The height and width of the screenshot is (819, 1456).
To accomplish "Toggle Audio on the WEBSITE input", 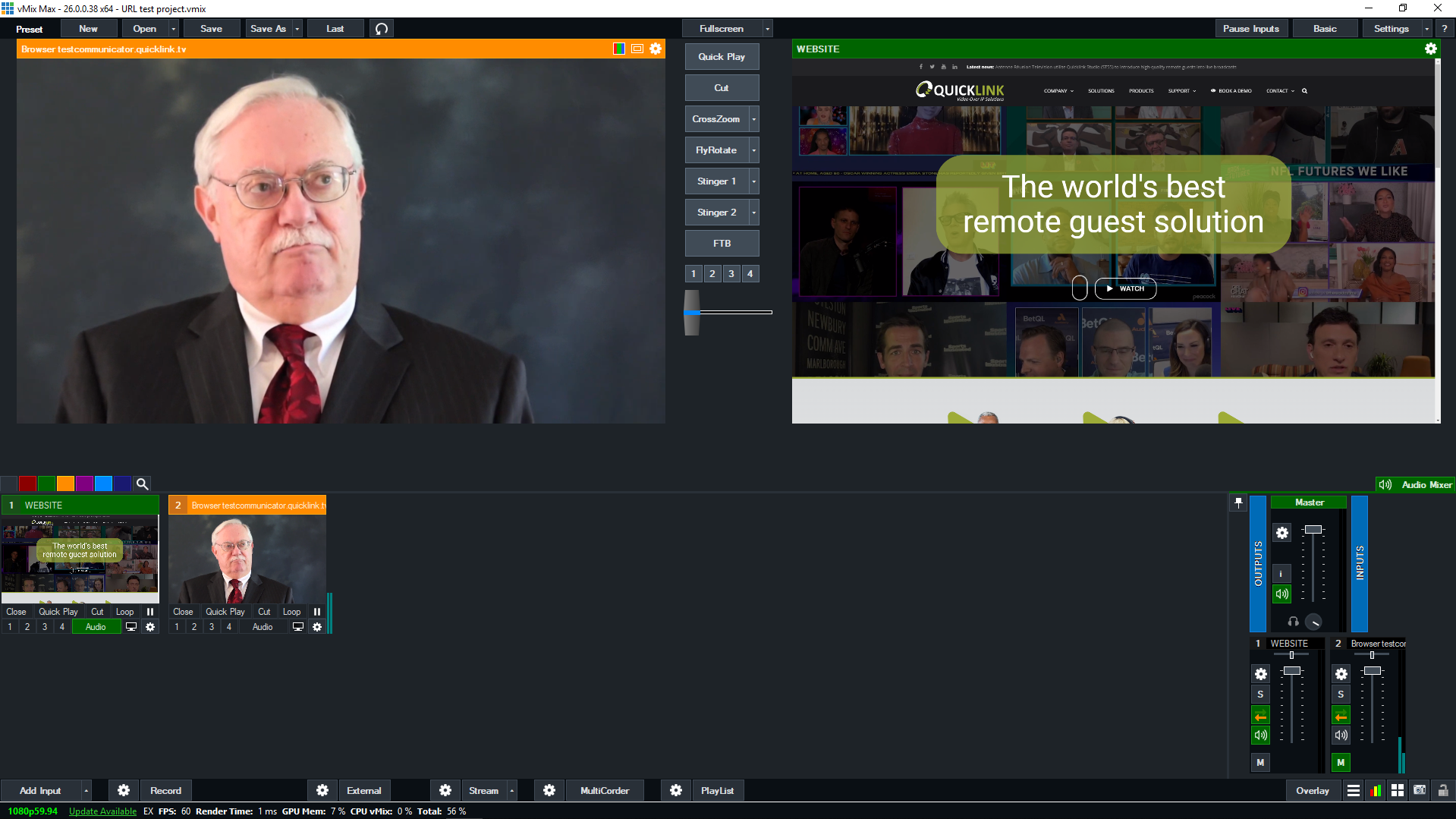I will click(96, 627).
